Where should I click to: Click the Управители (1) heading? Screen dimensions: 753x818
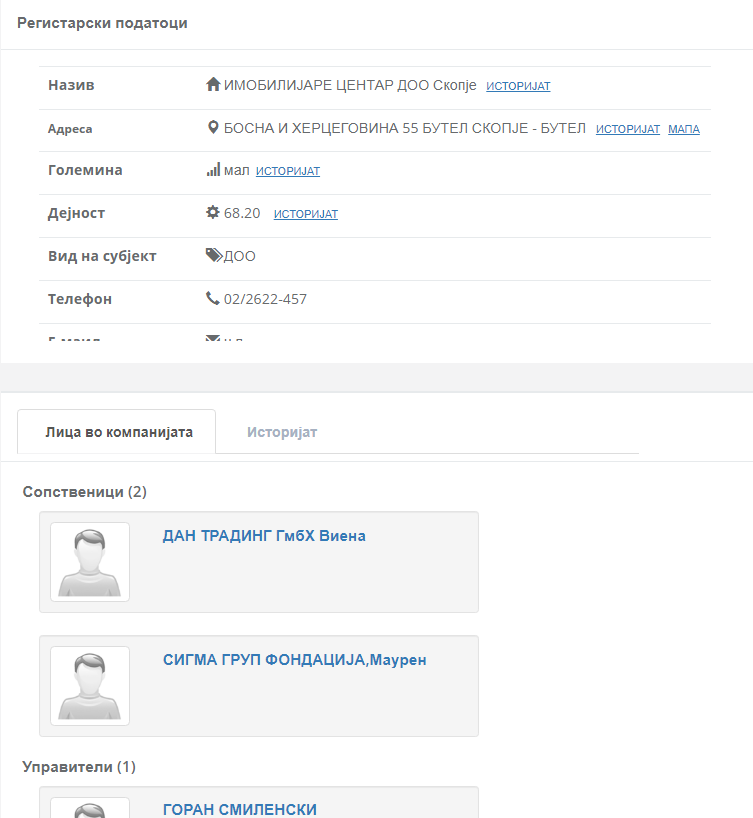click(79, 766)
